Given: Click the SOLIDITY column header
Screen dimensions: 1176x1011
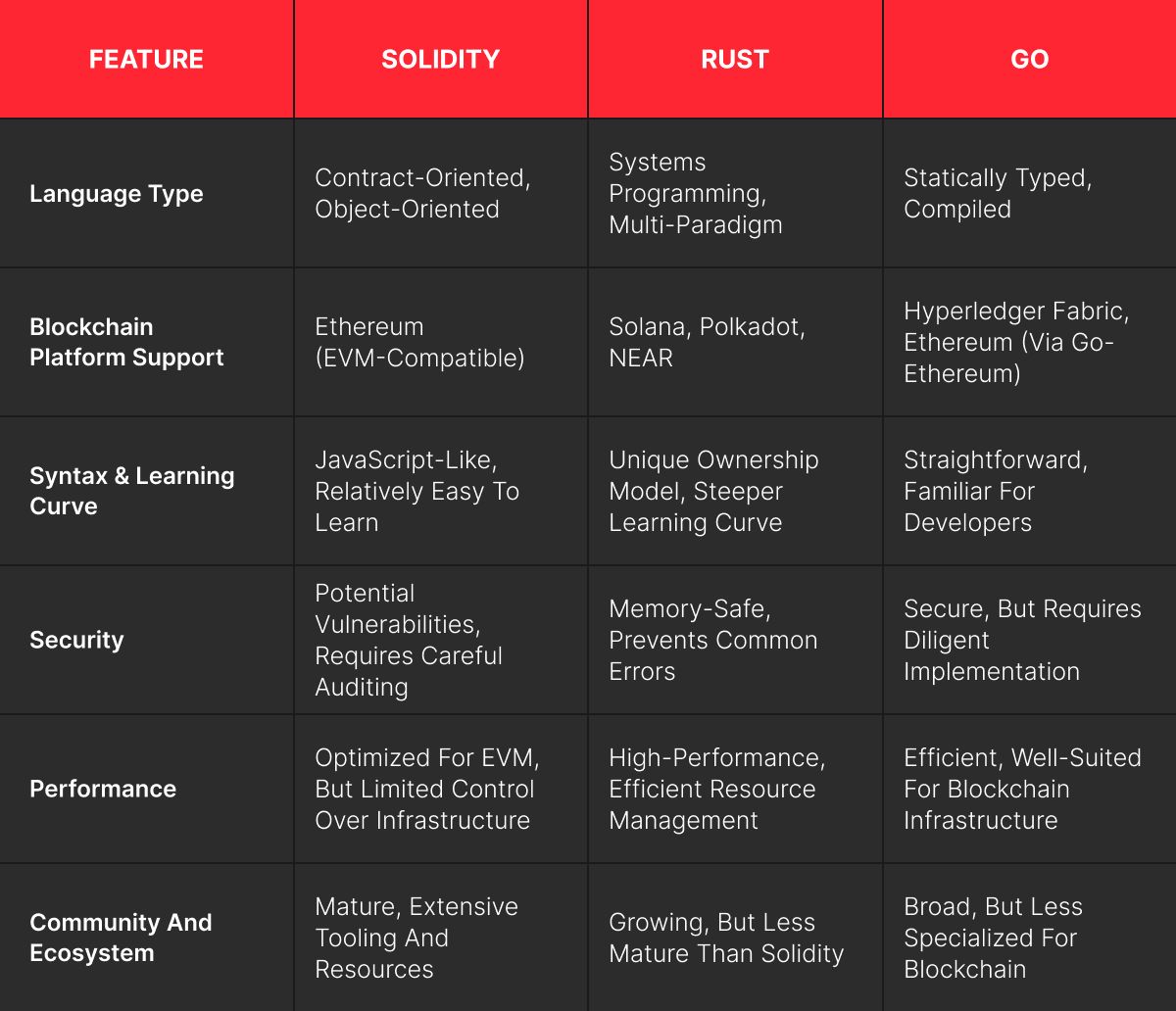Looking at the screenshot, I should click(440, 59).
